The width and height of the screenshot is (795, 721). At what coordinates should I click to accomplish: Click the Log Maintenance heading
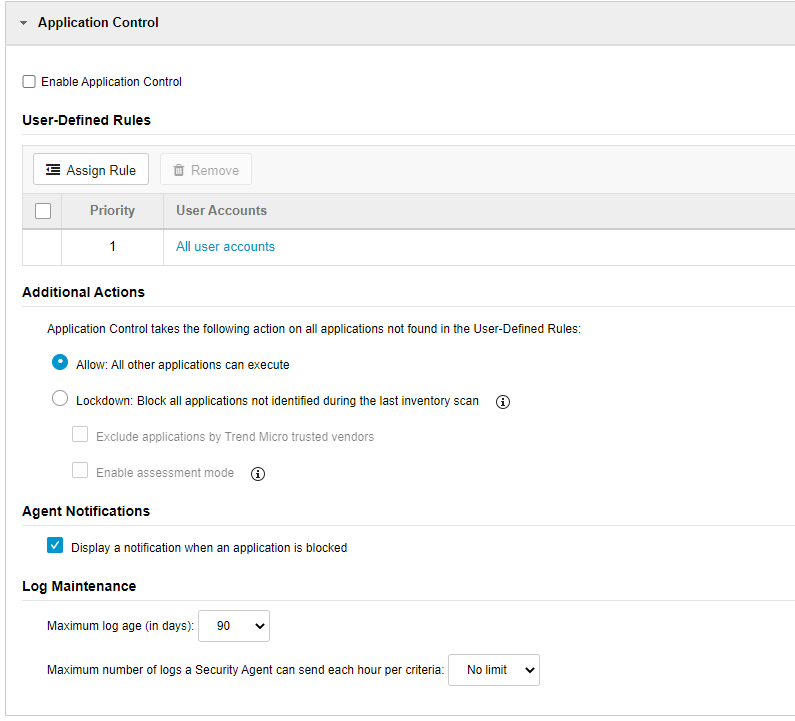pyautogui.click(x=79, y=586)
